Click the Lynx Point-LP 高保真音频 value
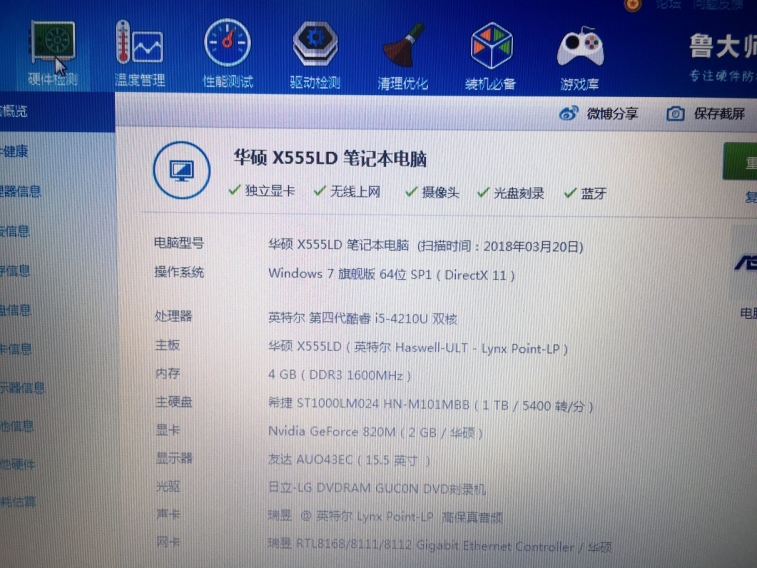This screenshot has width=757, height=568. (385, 517)
